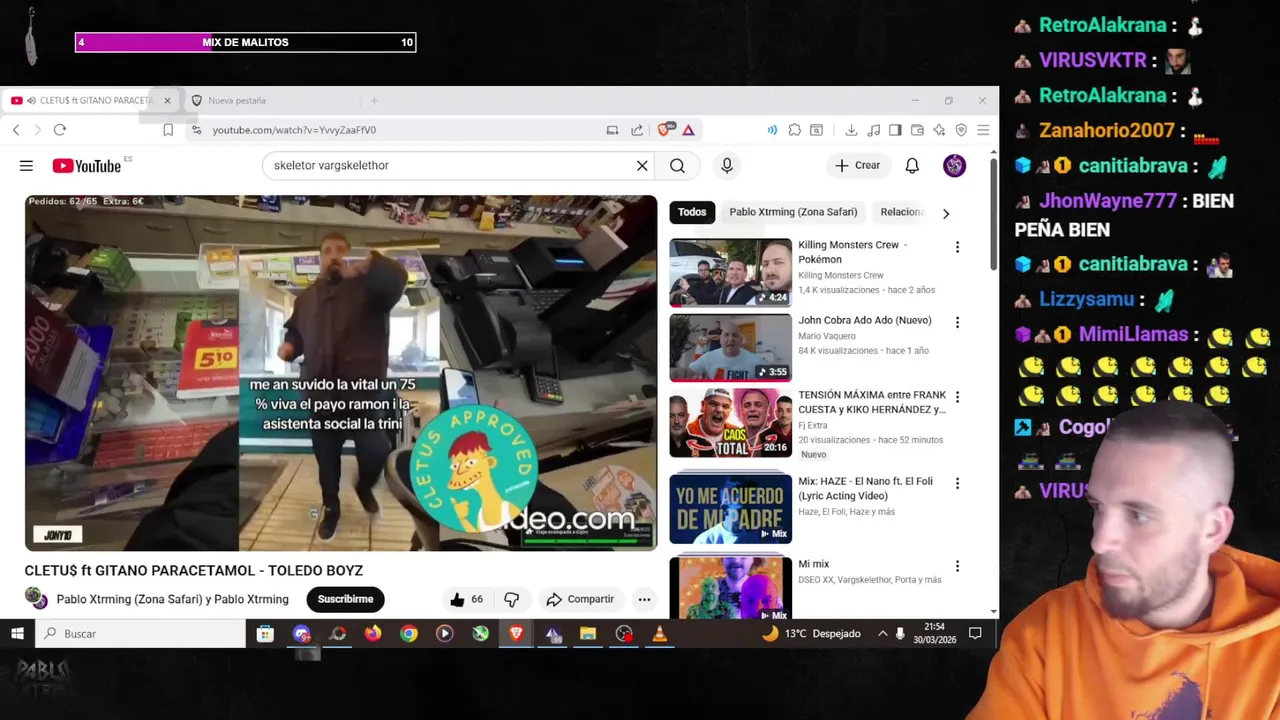Toggle the browser sidebar panel

coord(895,130)
